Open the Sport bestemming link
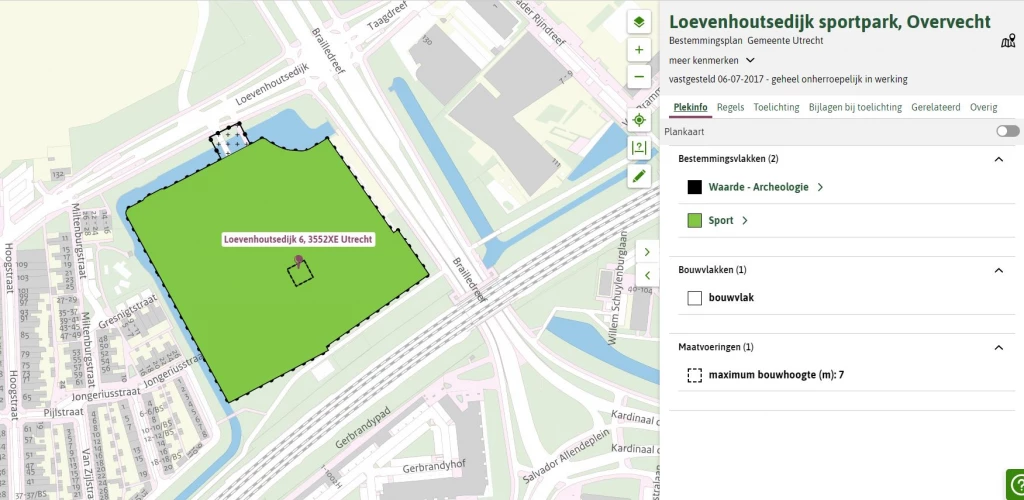1024x500 pixels. coord(721,221)
